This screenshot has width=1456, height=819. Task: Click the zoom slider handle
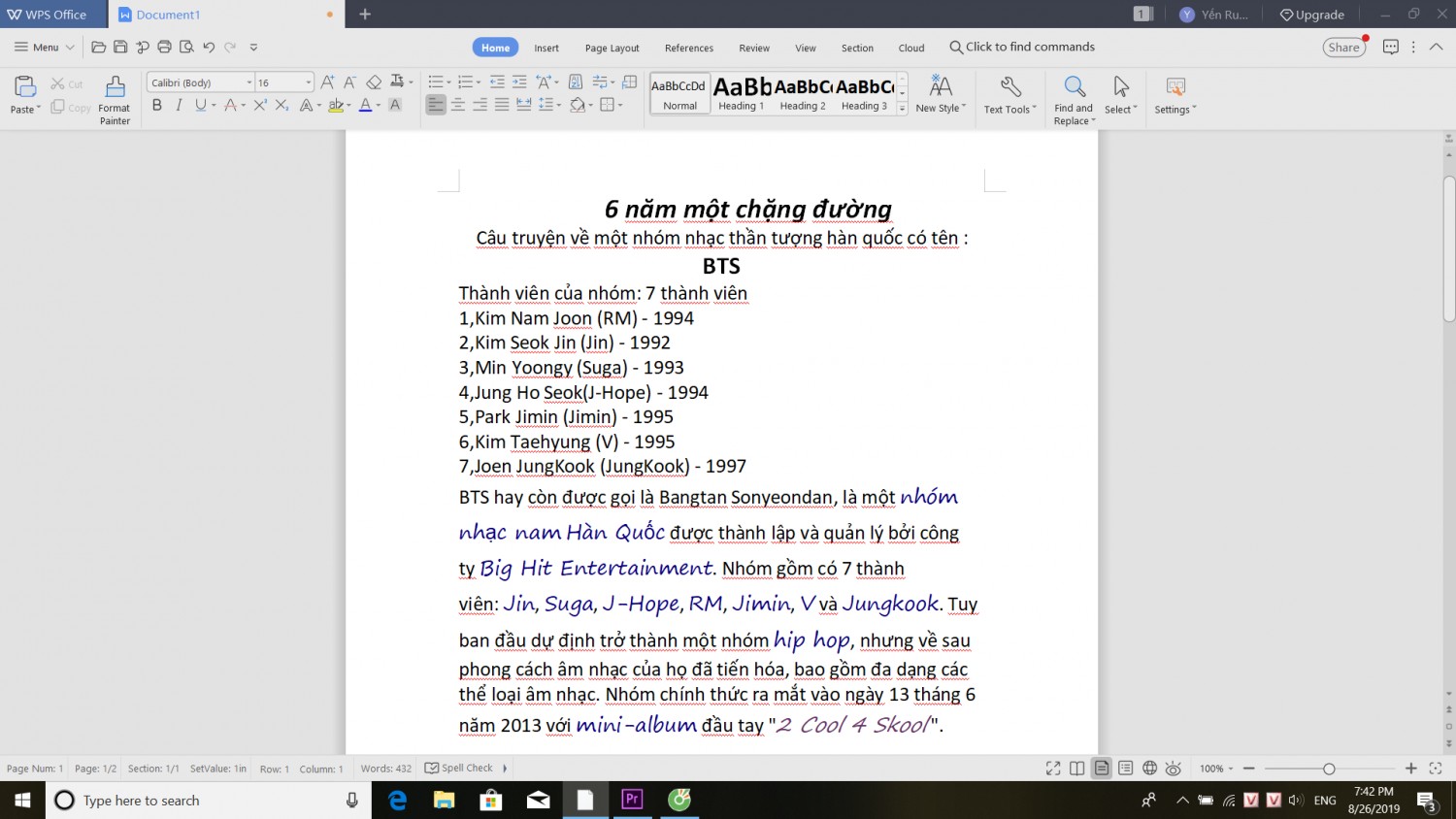click(x=1329, y=769)
